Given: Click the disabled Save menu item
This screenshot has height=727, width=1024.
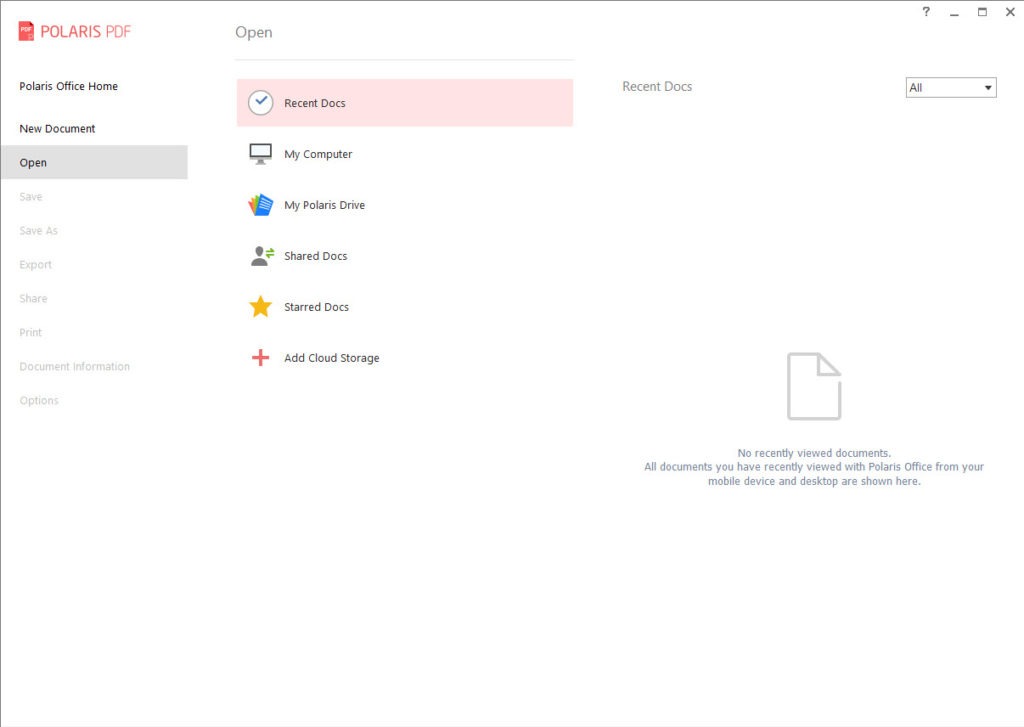Looking at the screenshot, I should (31, 197).
